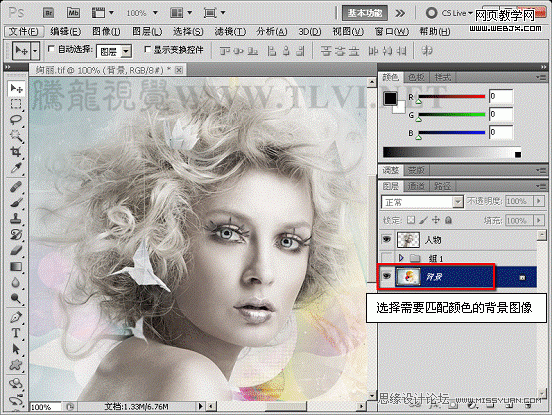Switch to the 通道 tab
552x415 pixels.
(416, 186)
